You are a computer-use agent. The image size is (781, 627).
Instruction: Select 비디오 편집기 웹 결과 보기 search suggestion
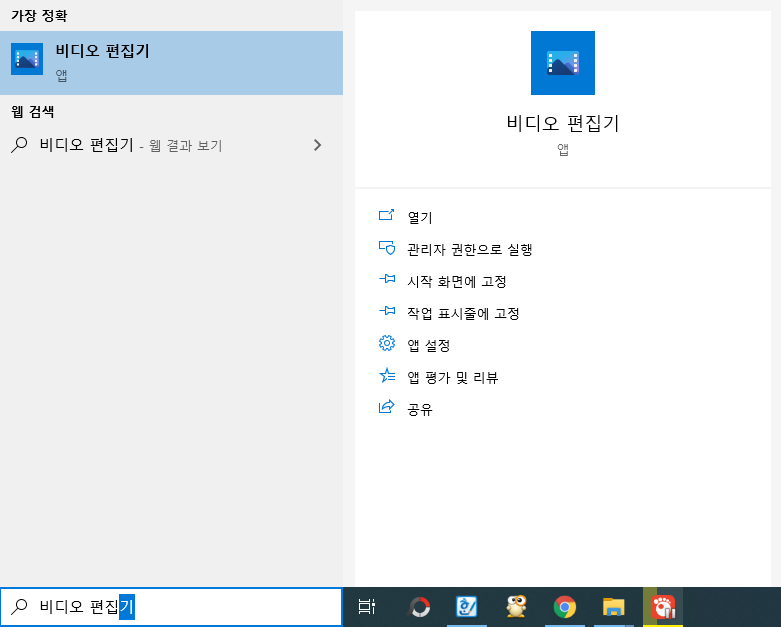171,145
